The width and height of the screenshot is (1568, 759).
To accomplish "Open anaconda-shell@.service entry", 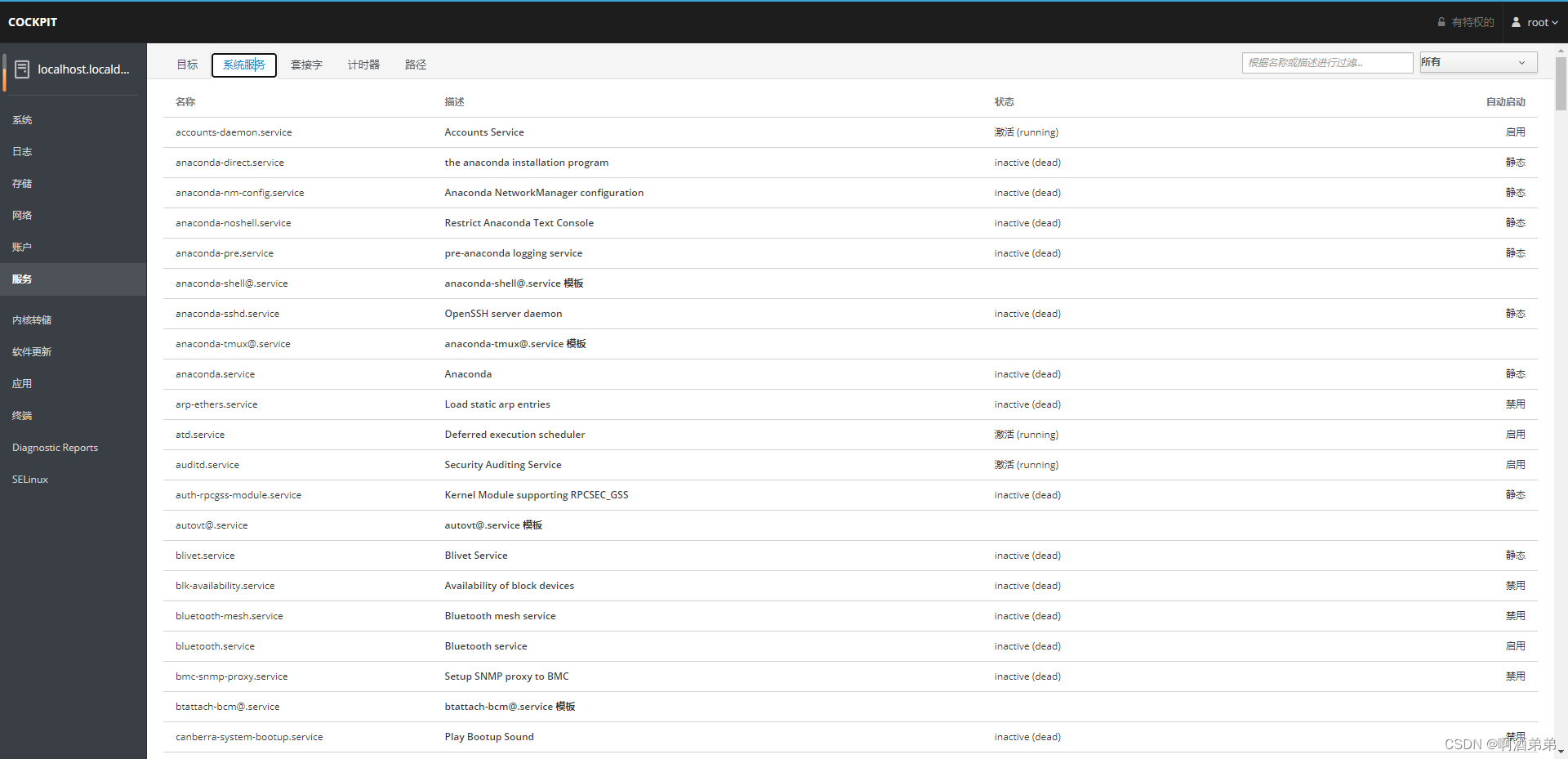I will [850, 284].
